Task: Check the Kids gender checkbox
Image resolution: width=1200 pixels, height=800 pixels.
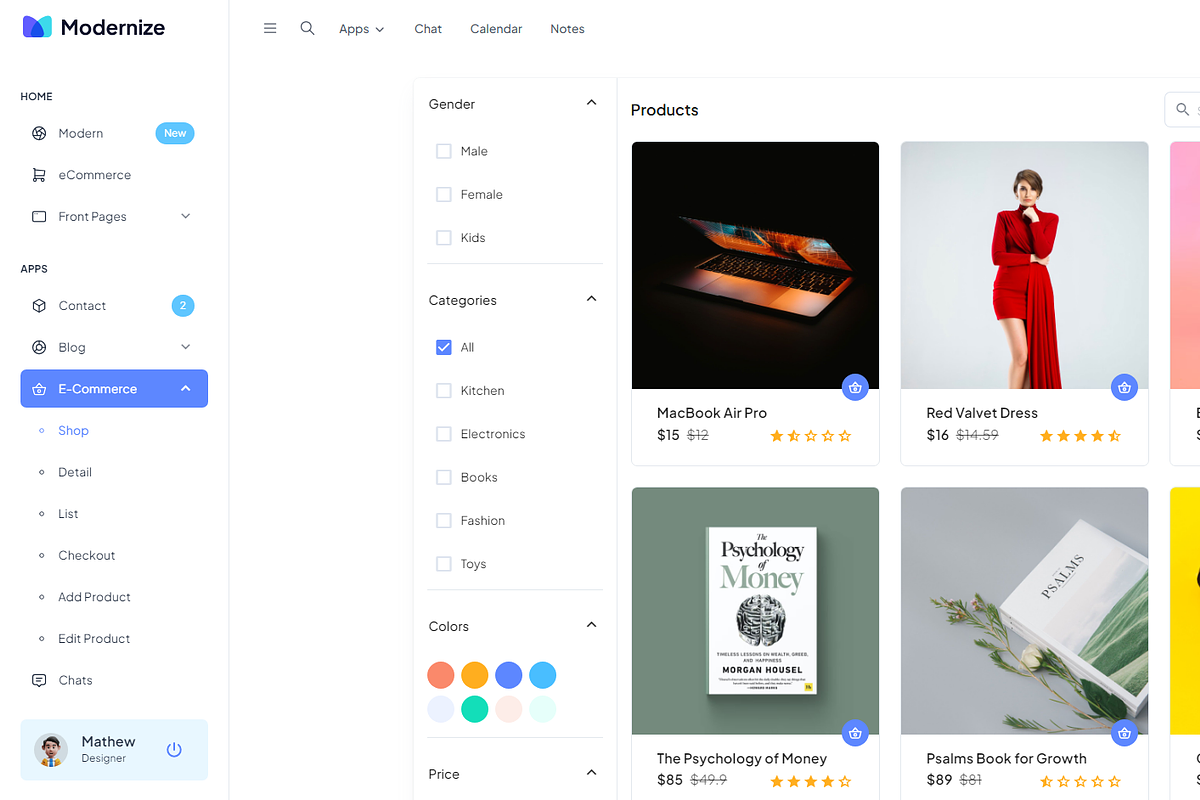Action: 444,238
